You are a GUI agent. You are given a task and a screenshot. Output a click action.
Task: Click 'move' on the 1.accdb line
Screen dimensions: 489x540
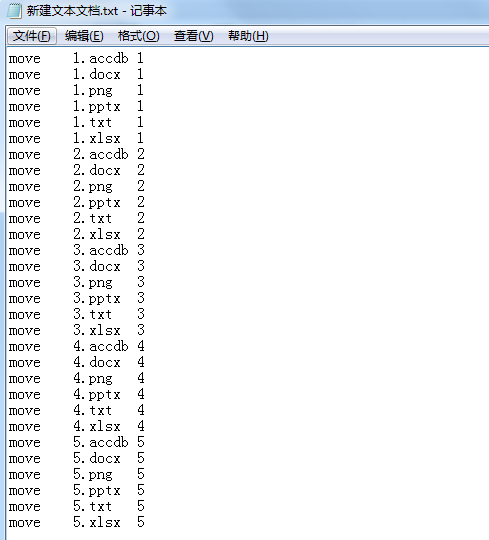click(x=24, y=59)
